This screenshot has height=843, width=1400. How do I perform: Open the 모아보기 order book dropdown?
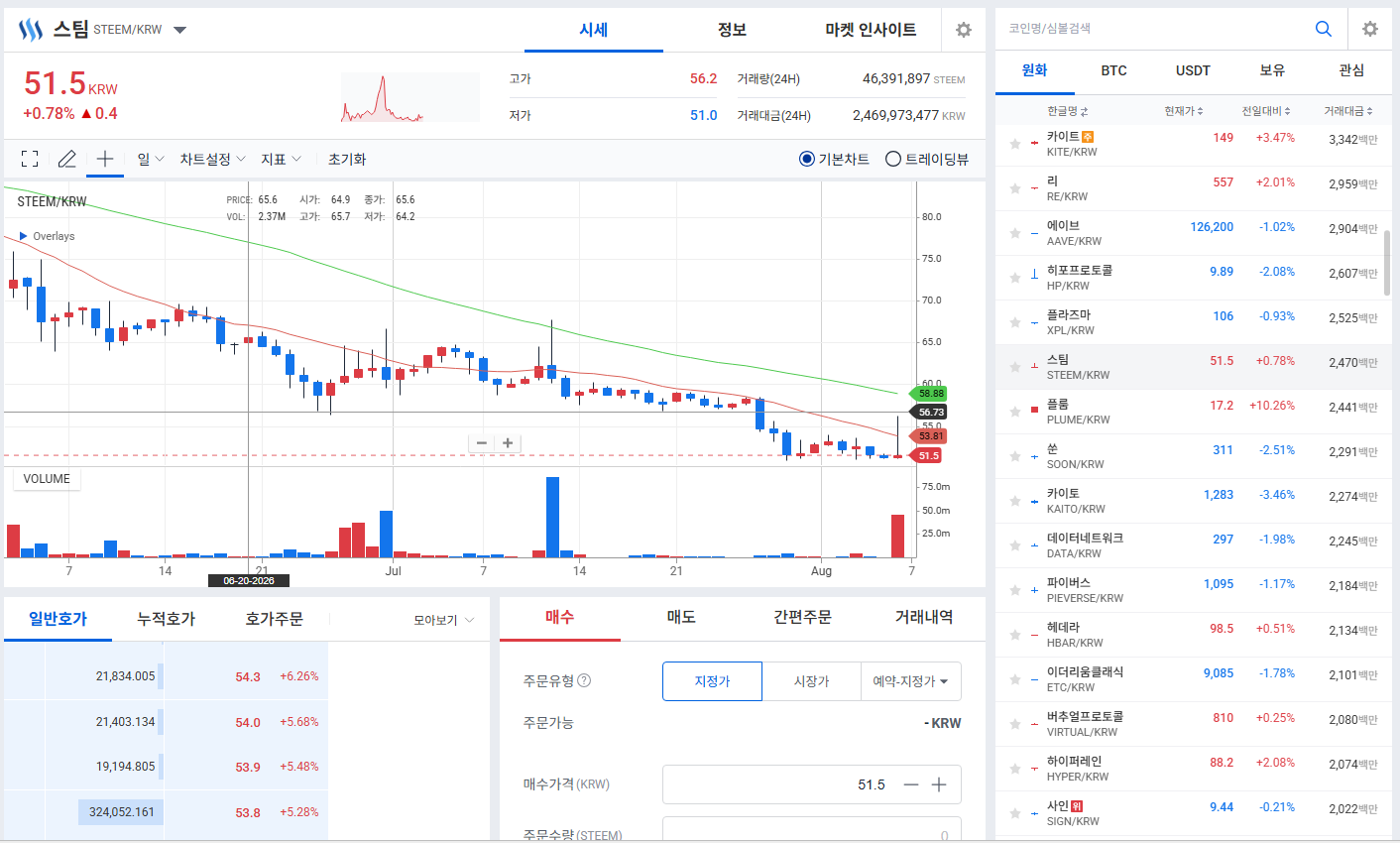click(444, 620)
